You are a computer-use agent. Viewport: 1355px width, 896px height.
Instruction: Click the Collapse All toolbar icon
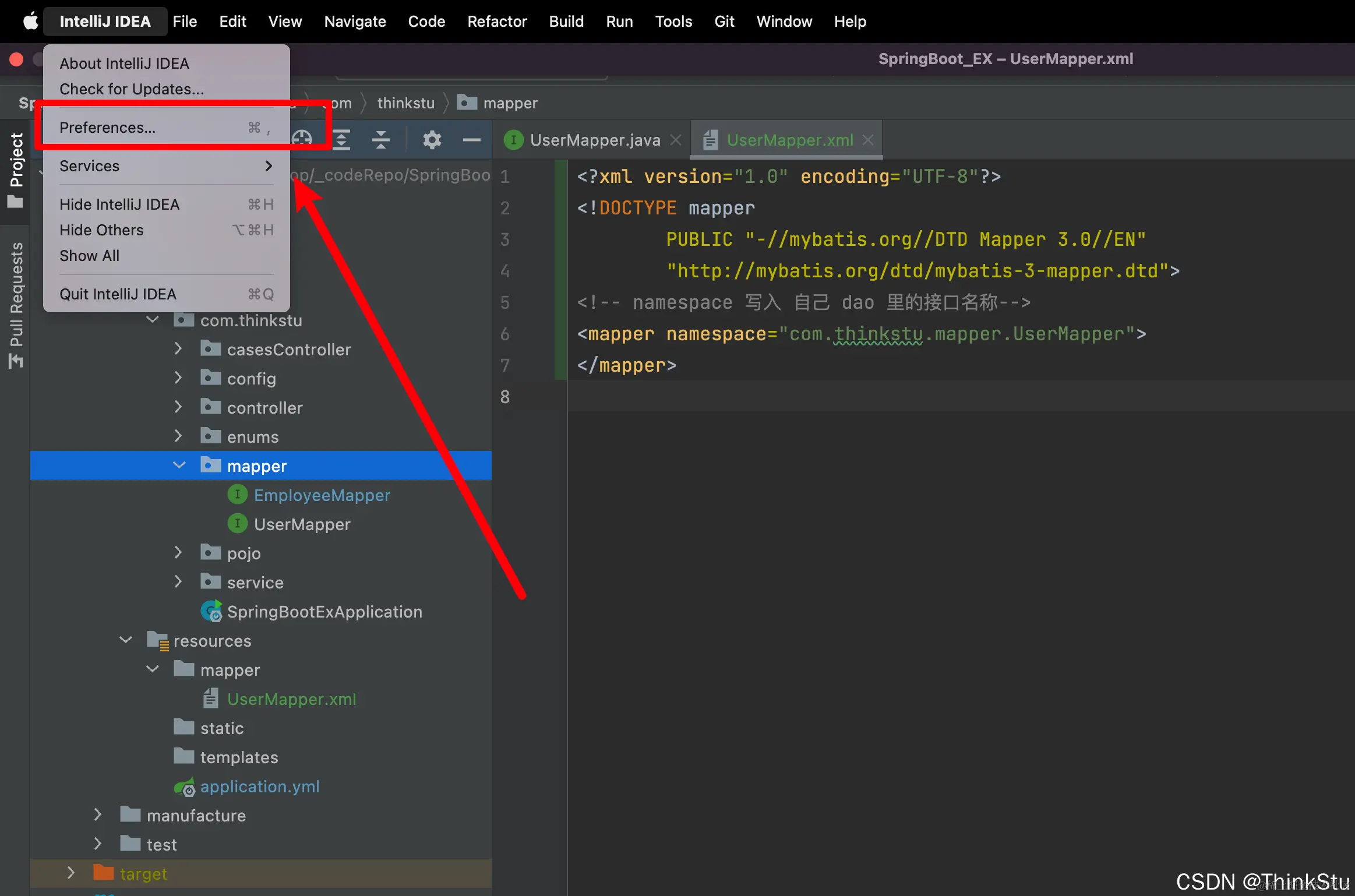coord(380,139)
